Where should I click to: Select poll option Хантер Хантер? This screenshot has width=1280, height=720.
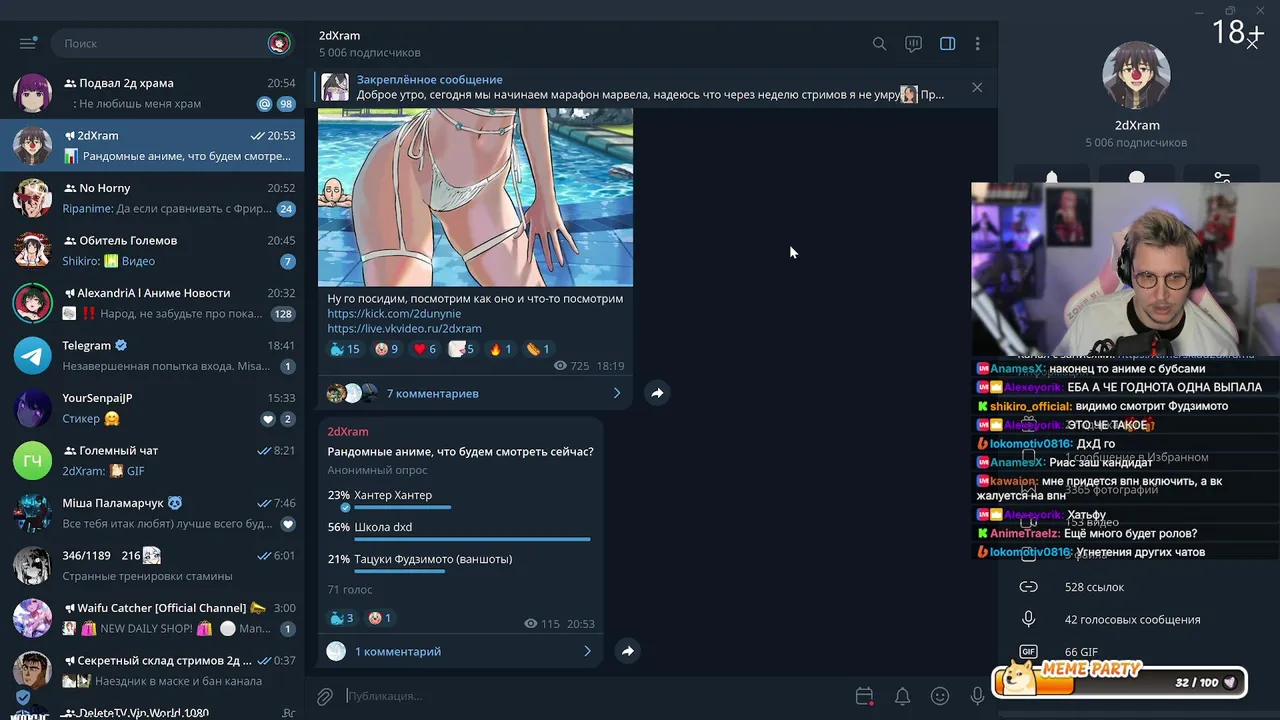click(x=393, y=495)
